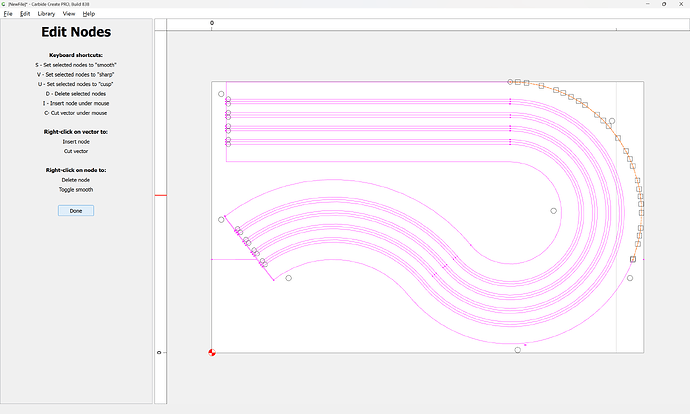Select the circle node inside the U-curve
Viewport: 690px width, 414px height.
[553, 211]
